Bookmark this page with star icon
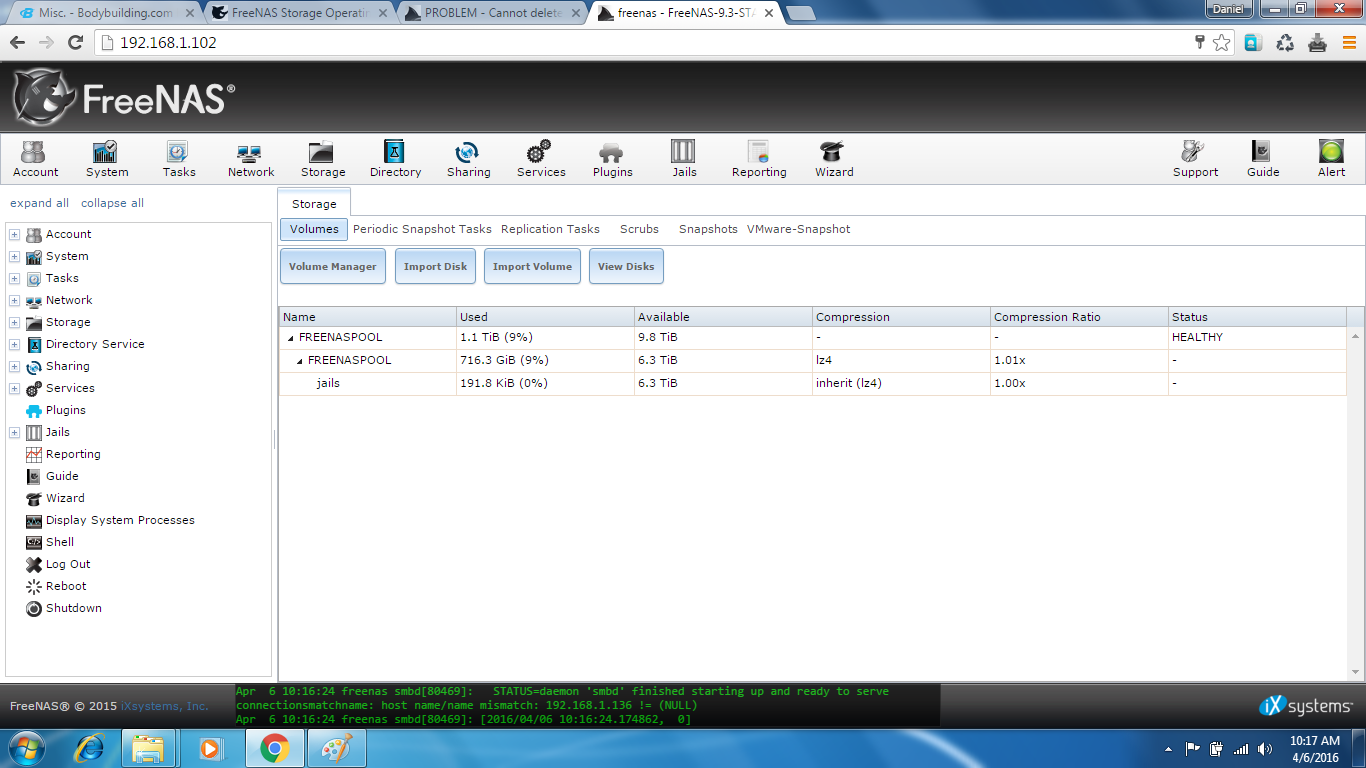Image resolution: width=1366 pixels, height=768 pixels. tap(1221, 43)
